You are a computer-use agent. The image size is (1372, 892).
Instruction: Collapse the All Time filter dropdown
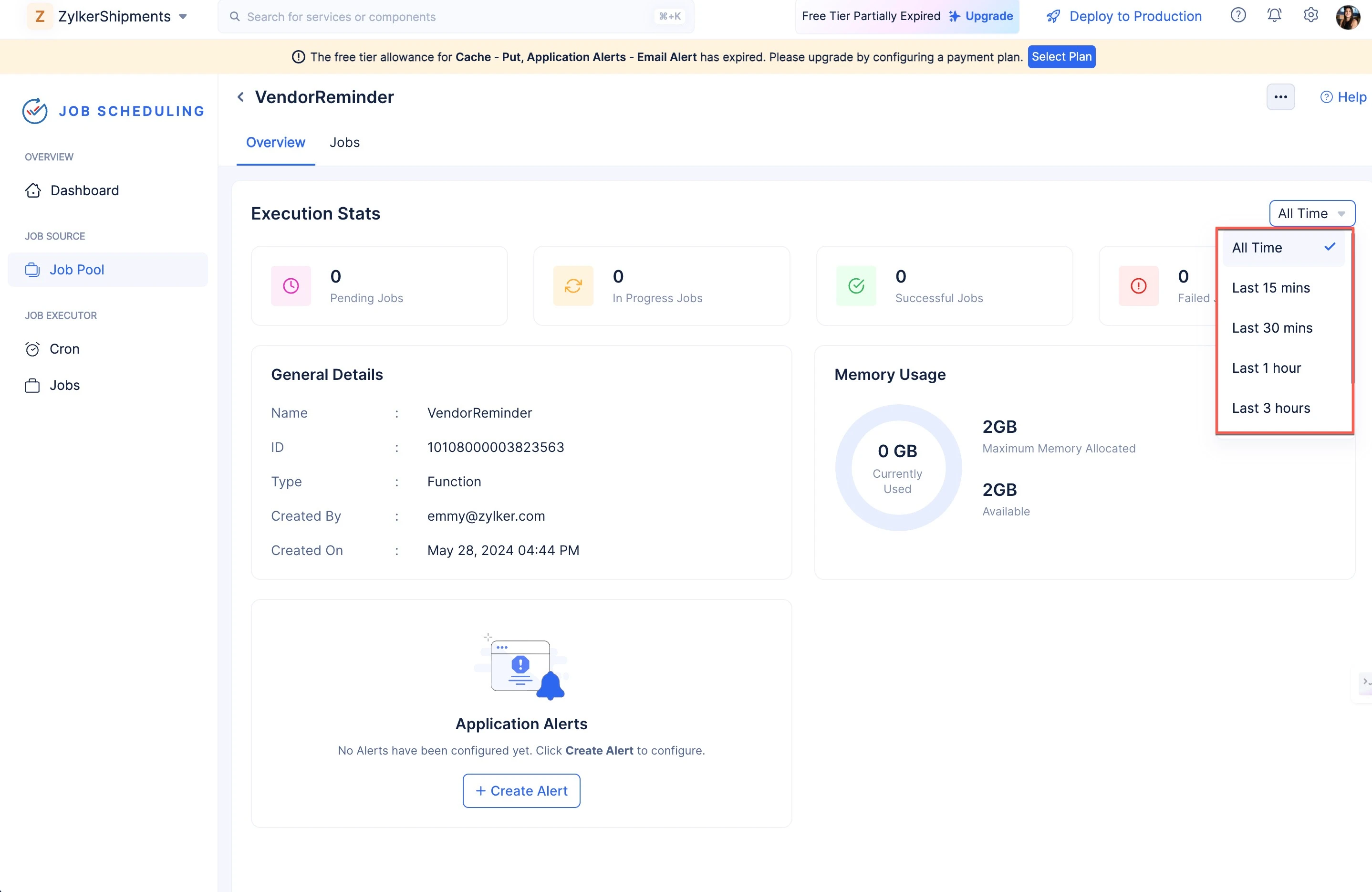point(1312,213)
